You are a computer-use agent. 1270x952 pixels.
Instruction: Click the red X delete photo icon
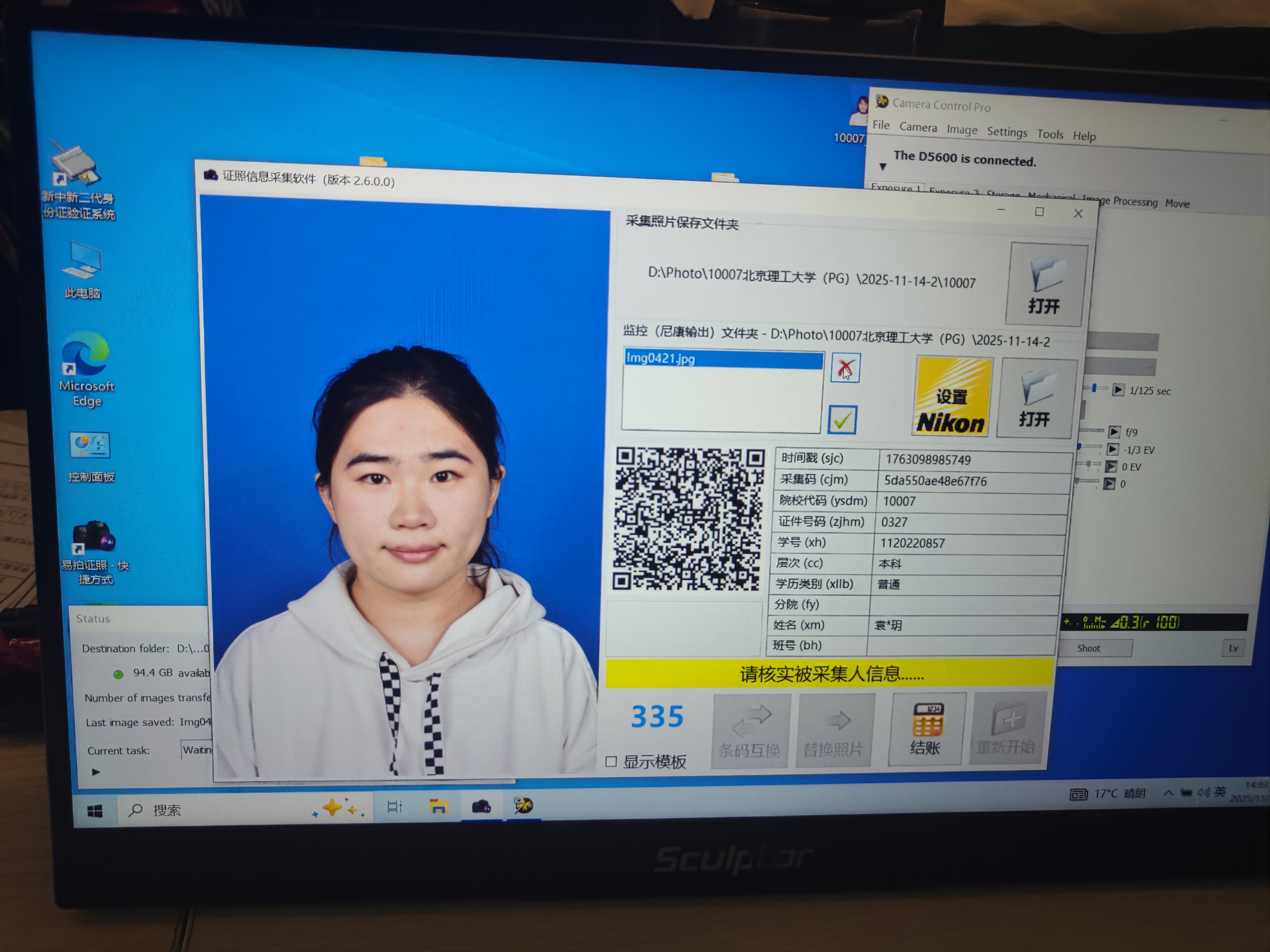(845, 368)
